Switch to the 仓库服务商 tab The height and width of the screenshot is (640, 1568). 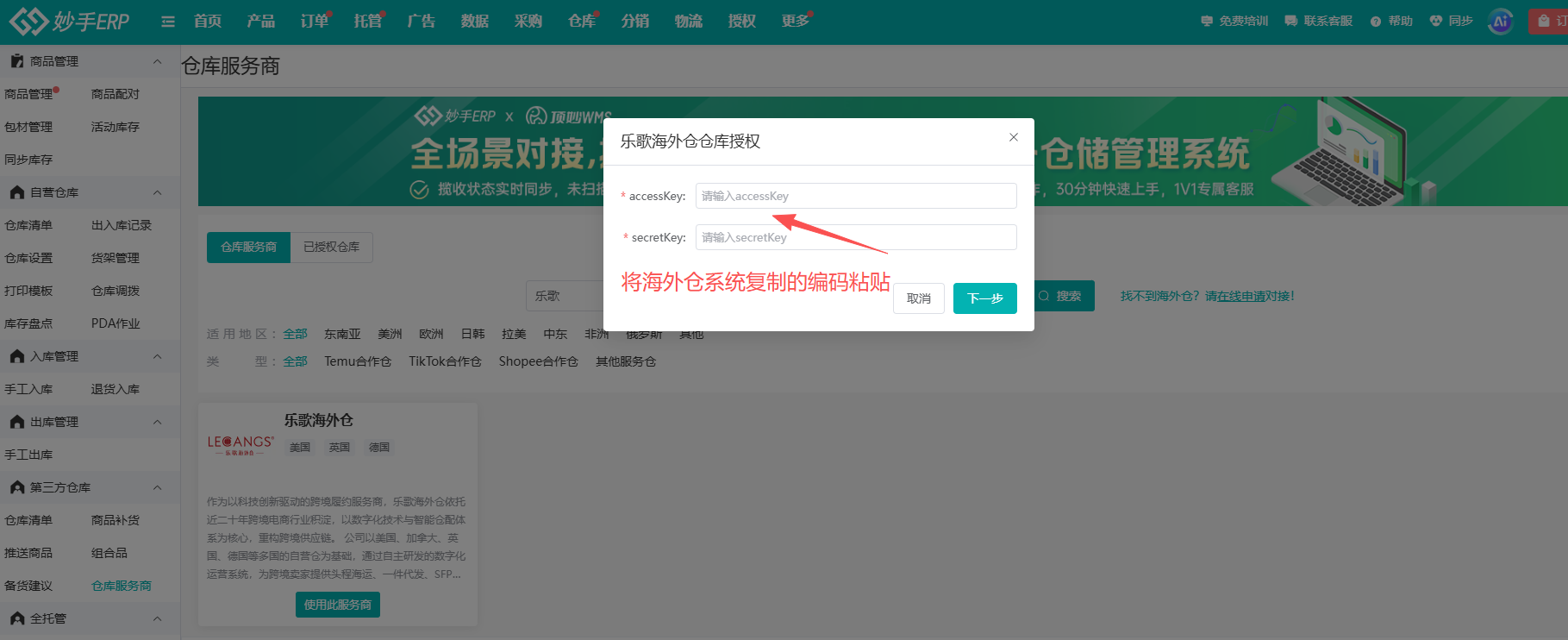coord(248,248)
